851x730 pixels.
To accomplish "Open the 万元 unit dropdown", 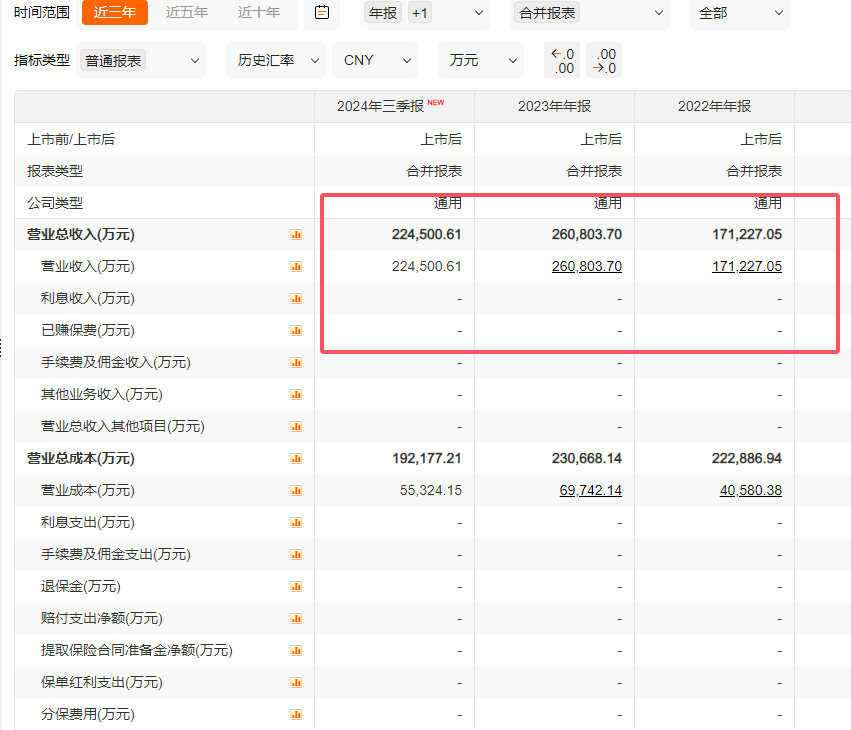I will (480, 61).
